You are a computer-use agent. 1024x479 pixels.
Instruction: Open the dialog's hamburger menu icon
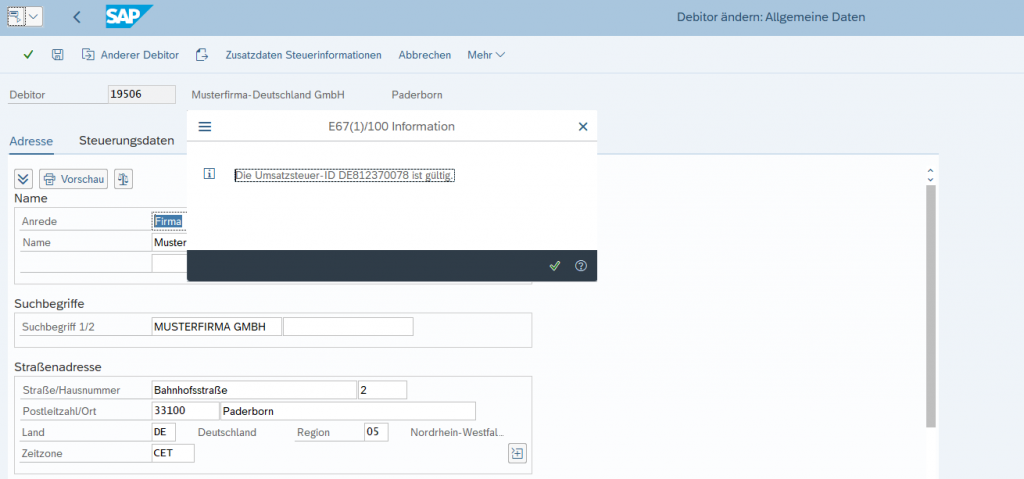[205, 127]
